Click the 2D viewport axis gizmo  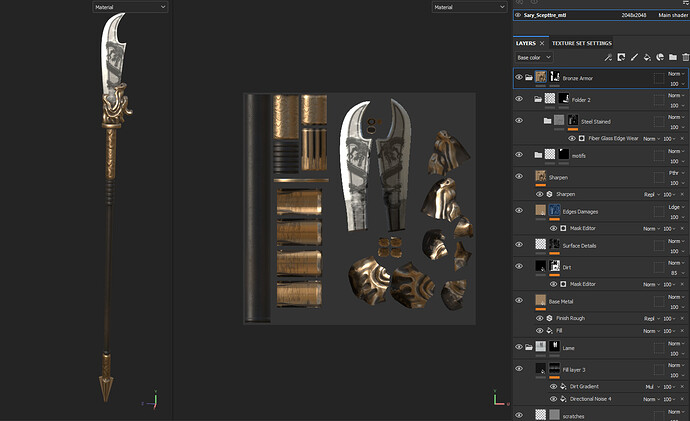(x=500, y=398)
